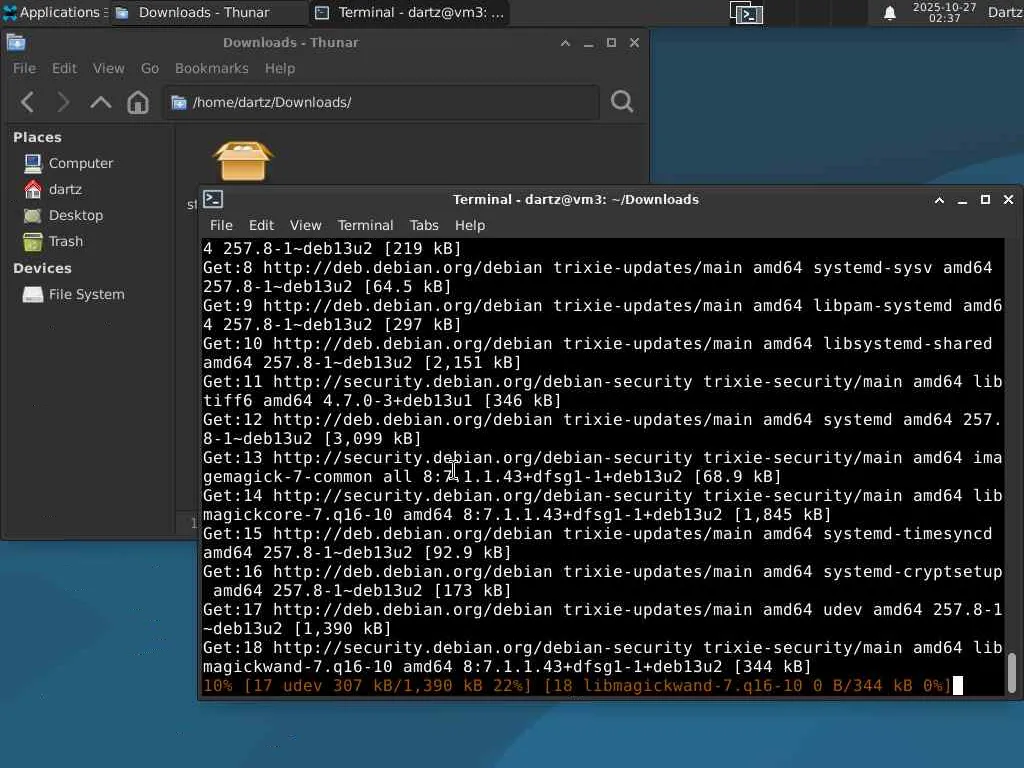Open notifications bell in top panel
Viewport: 1024px width, 768px height.
point(889,13)
